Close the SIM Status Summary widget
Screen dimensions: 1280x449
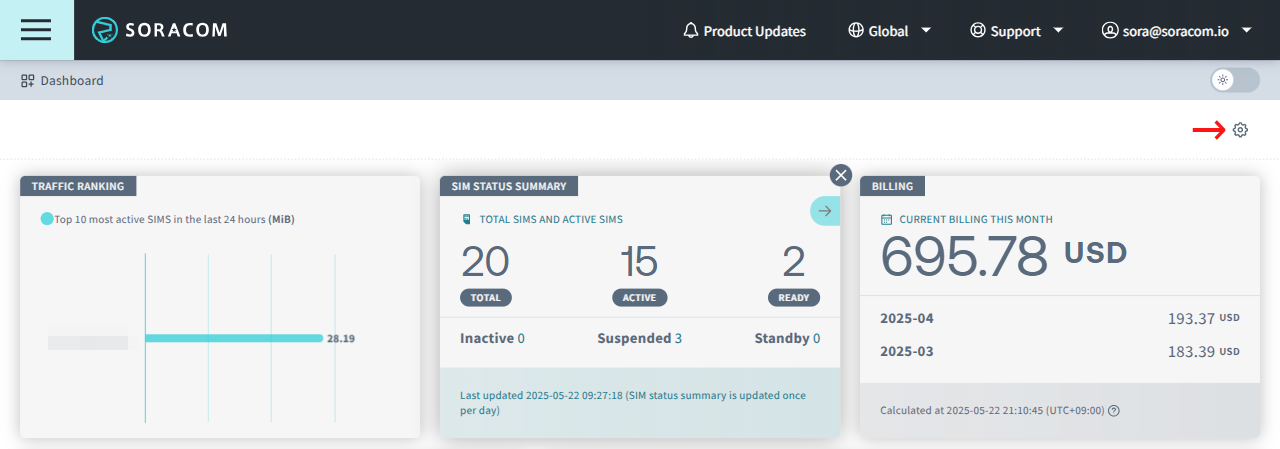(841, 175)
